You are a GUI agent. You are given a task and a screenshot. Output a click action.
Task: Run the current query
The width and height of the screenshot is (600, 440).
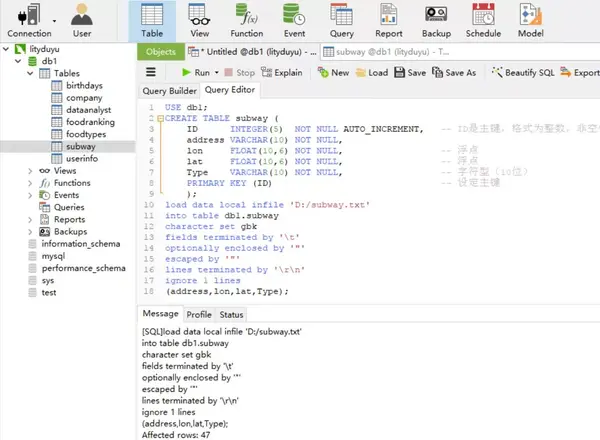click(x=196, y=72)
